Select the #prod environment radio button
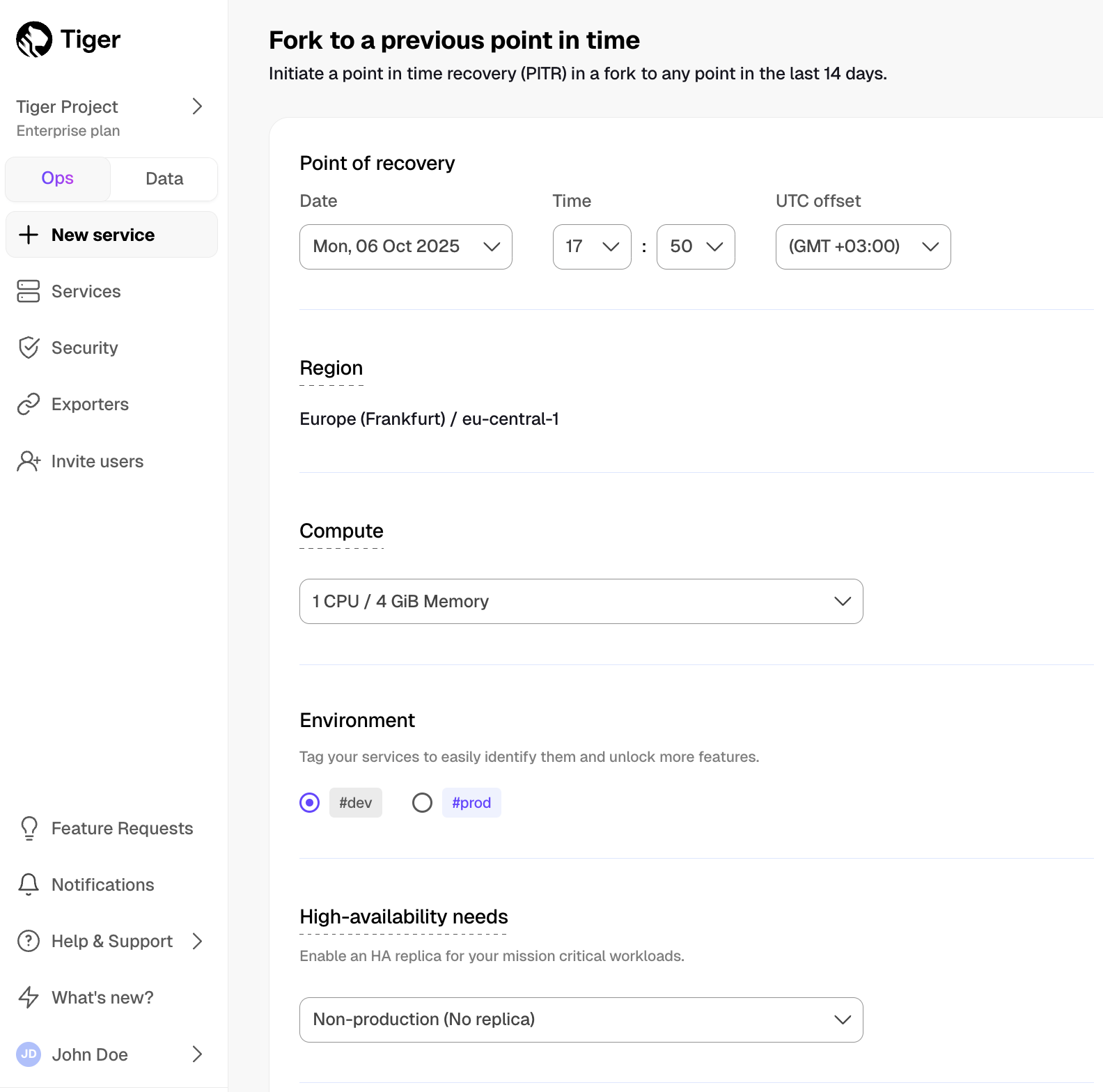1103x1092 pixels. coord(422,803)
